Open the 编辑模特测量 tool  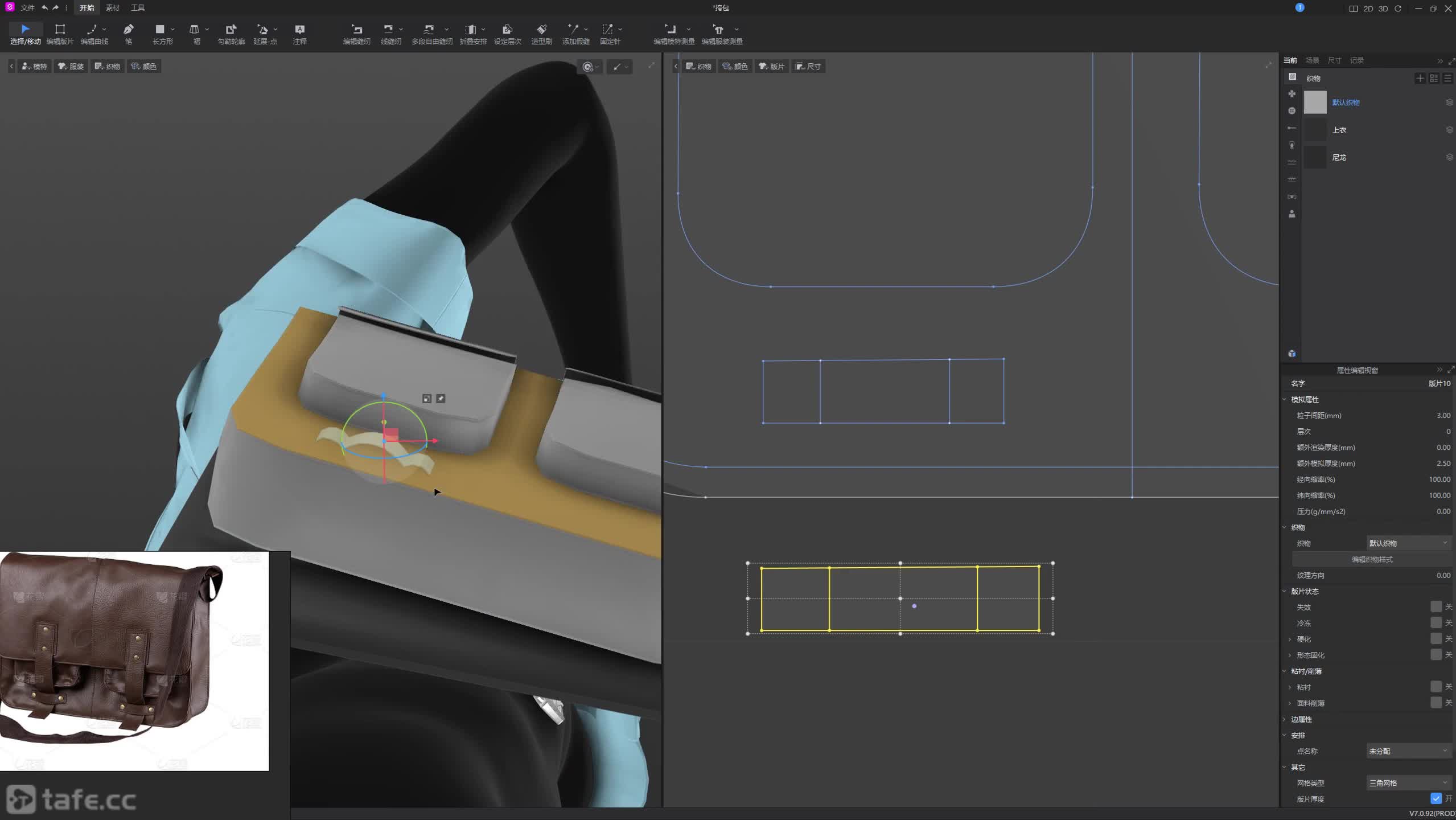click(x=673, y=34)
